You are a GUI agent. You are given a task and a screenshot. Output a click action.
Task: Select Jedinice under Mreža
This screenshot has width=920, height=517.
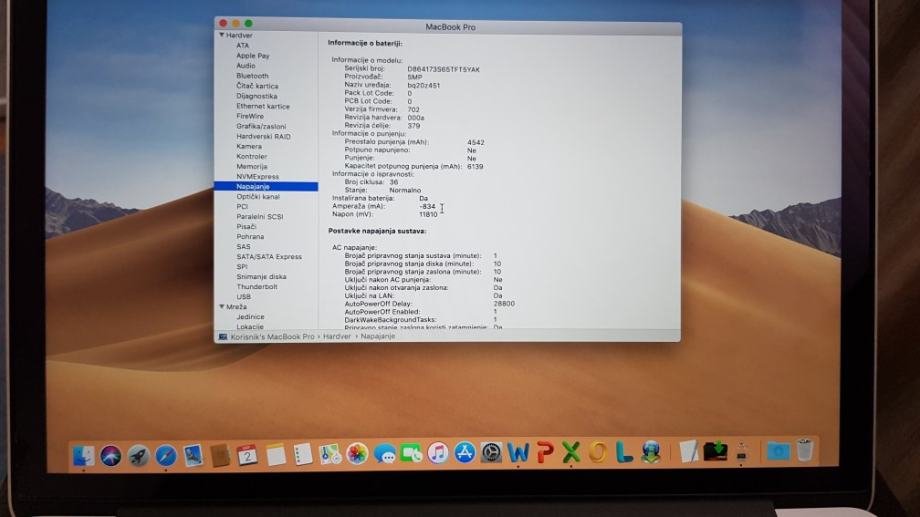click(x=250, y=317)
